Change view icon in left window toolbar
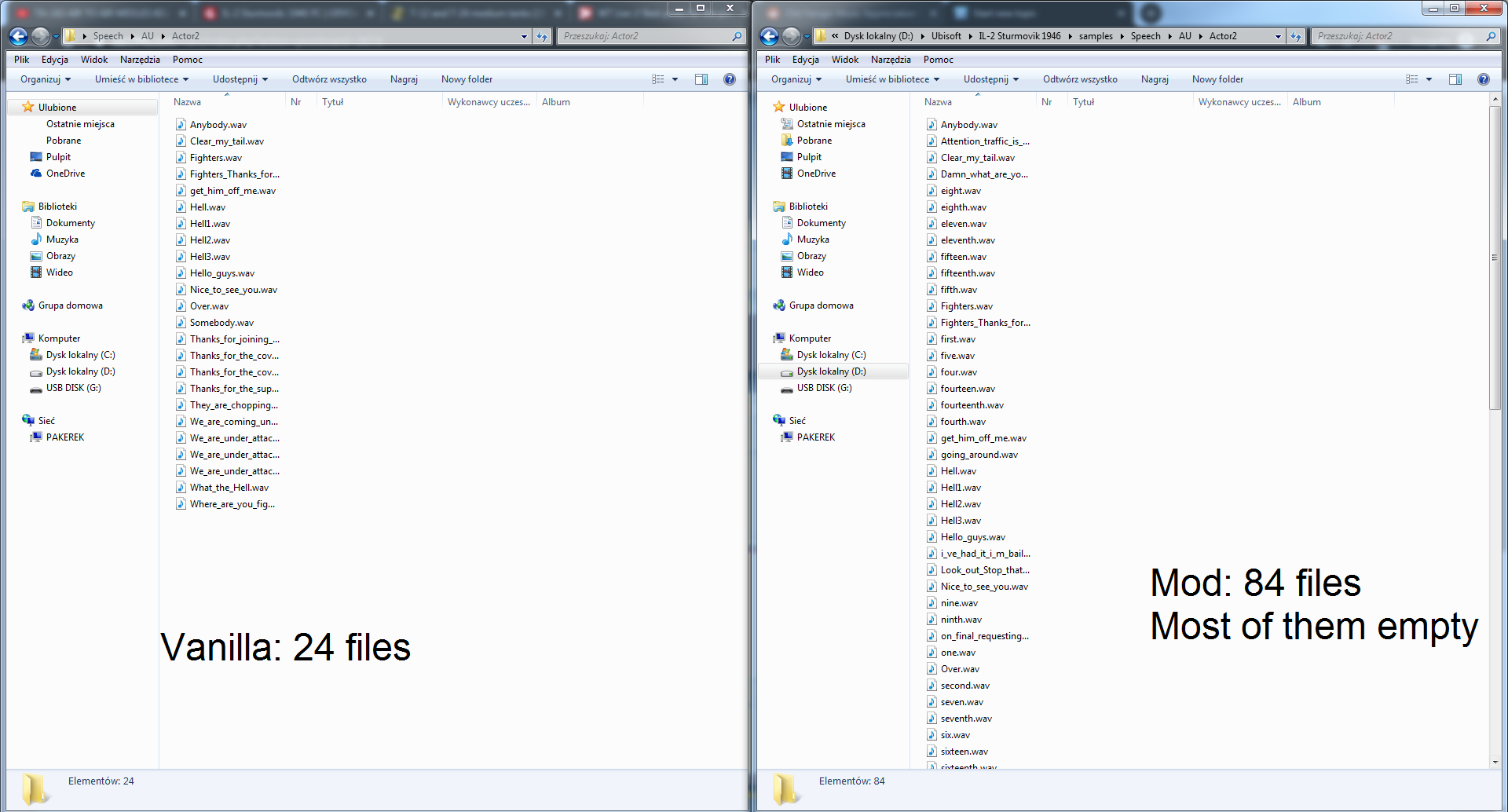This screenshot has height=812, width=1508. [x=658, y=79]
